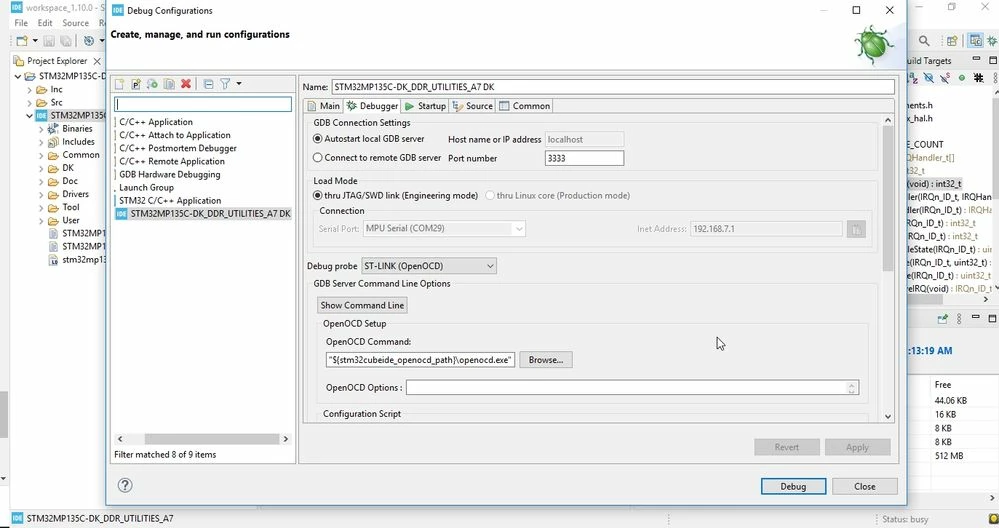Select C/C++ Postmortem Debugger type
The width and height of the screenshot is (999, 528).
click(x=178, y=148)
